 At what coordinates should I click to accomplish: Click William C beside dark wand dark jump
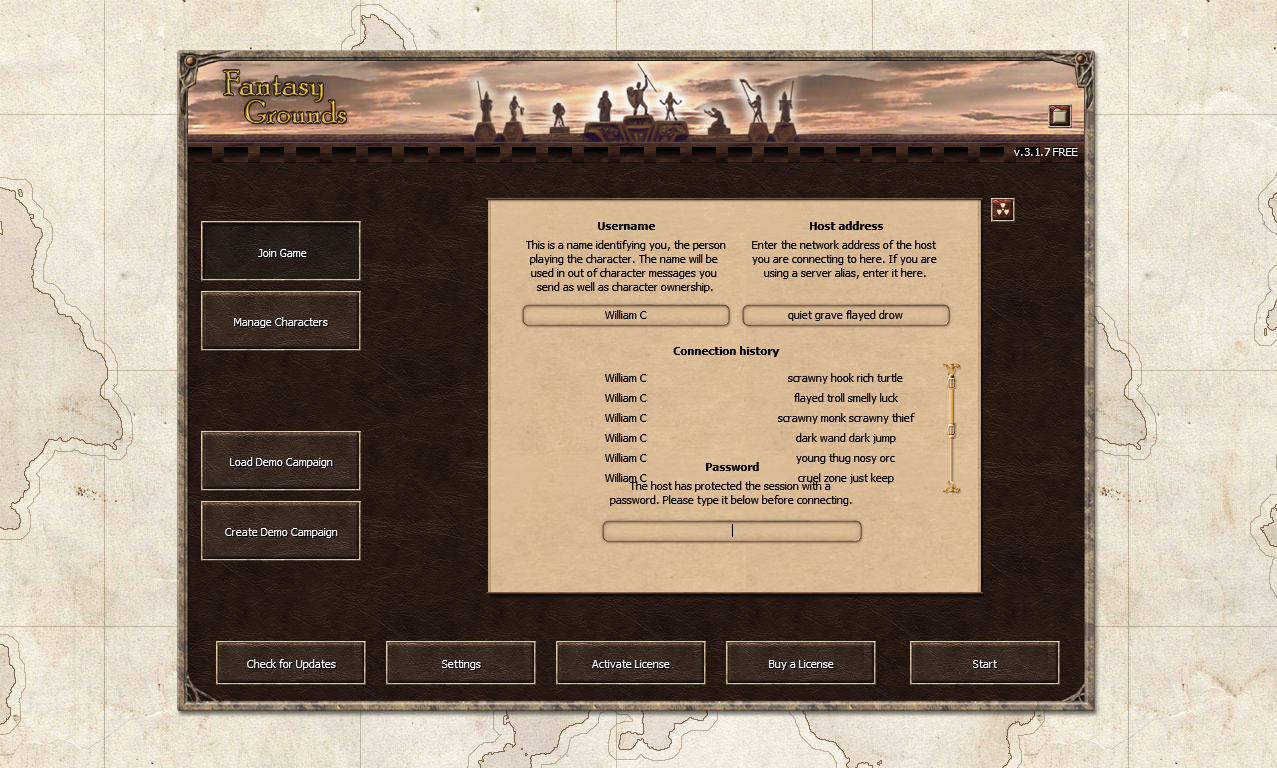(626, 438)
